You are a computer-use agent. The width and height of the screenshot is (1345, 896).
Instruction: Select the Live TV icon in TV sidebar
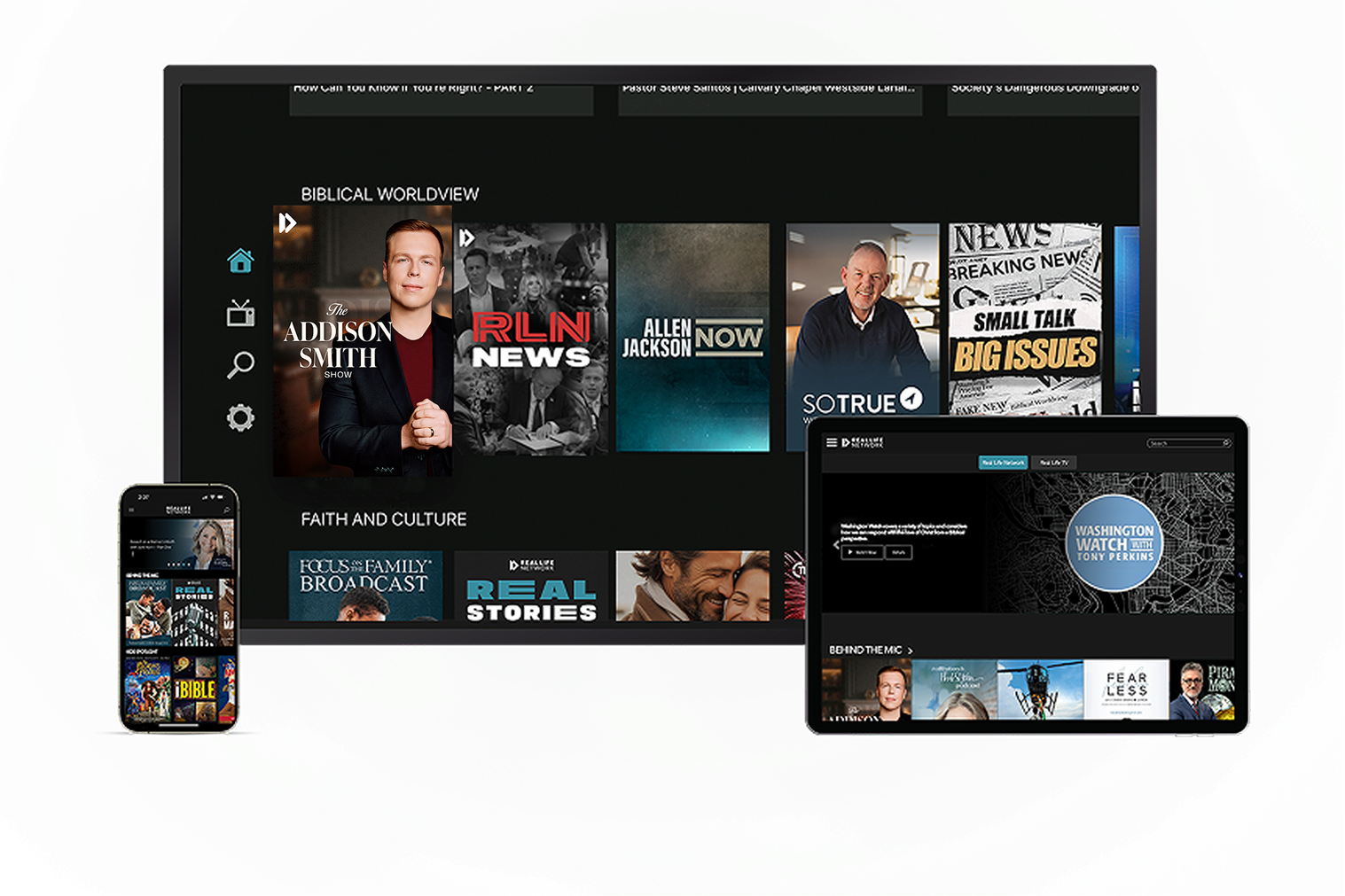(x=240, y=313)
